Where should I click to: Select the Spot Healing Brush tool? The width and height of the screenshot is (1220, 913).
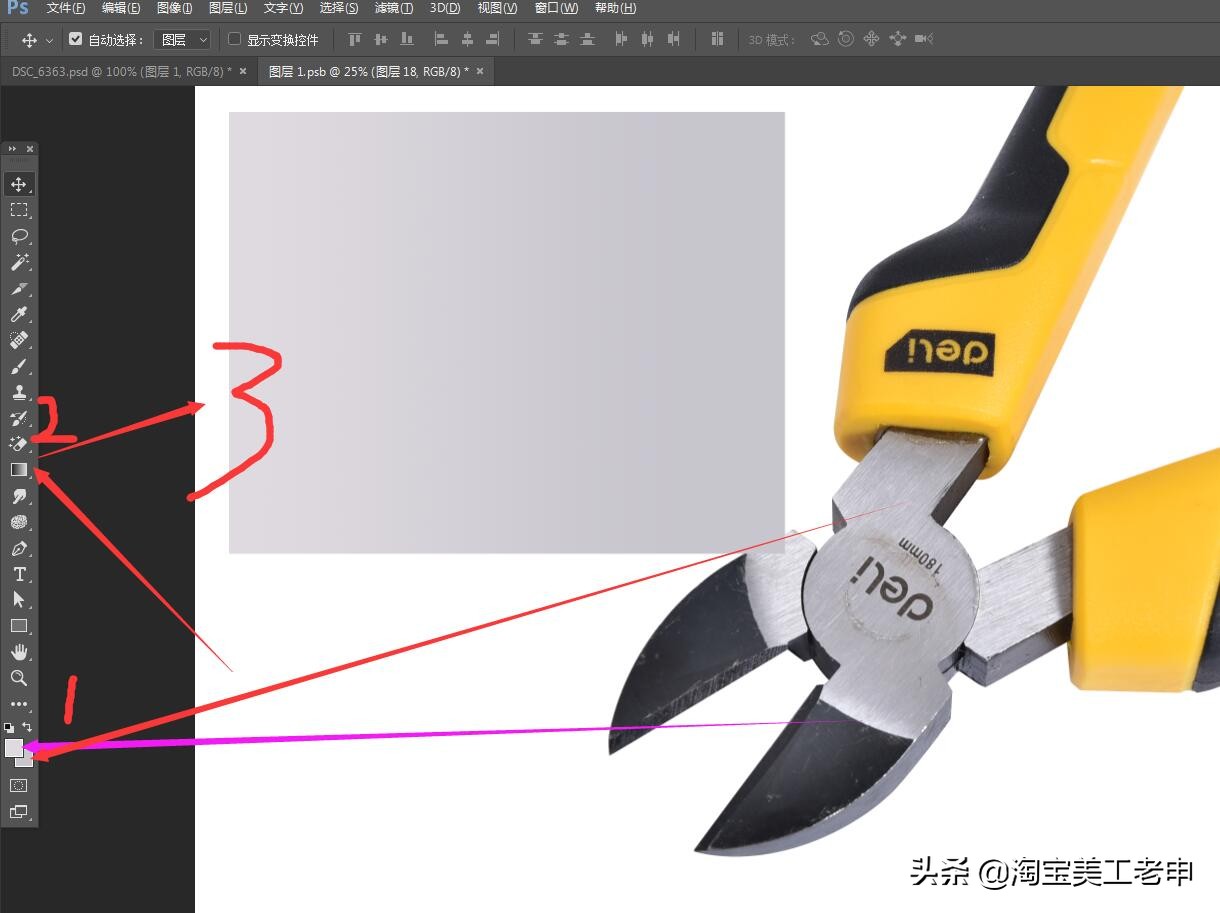19,340
